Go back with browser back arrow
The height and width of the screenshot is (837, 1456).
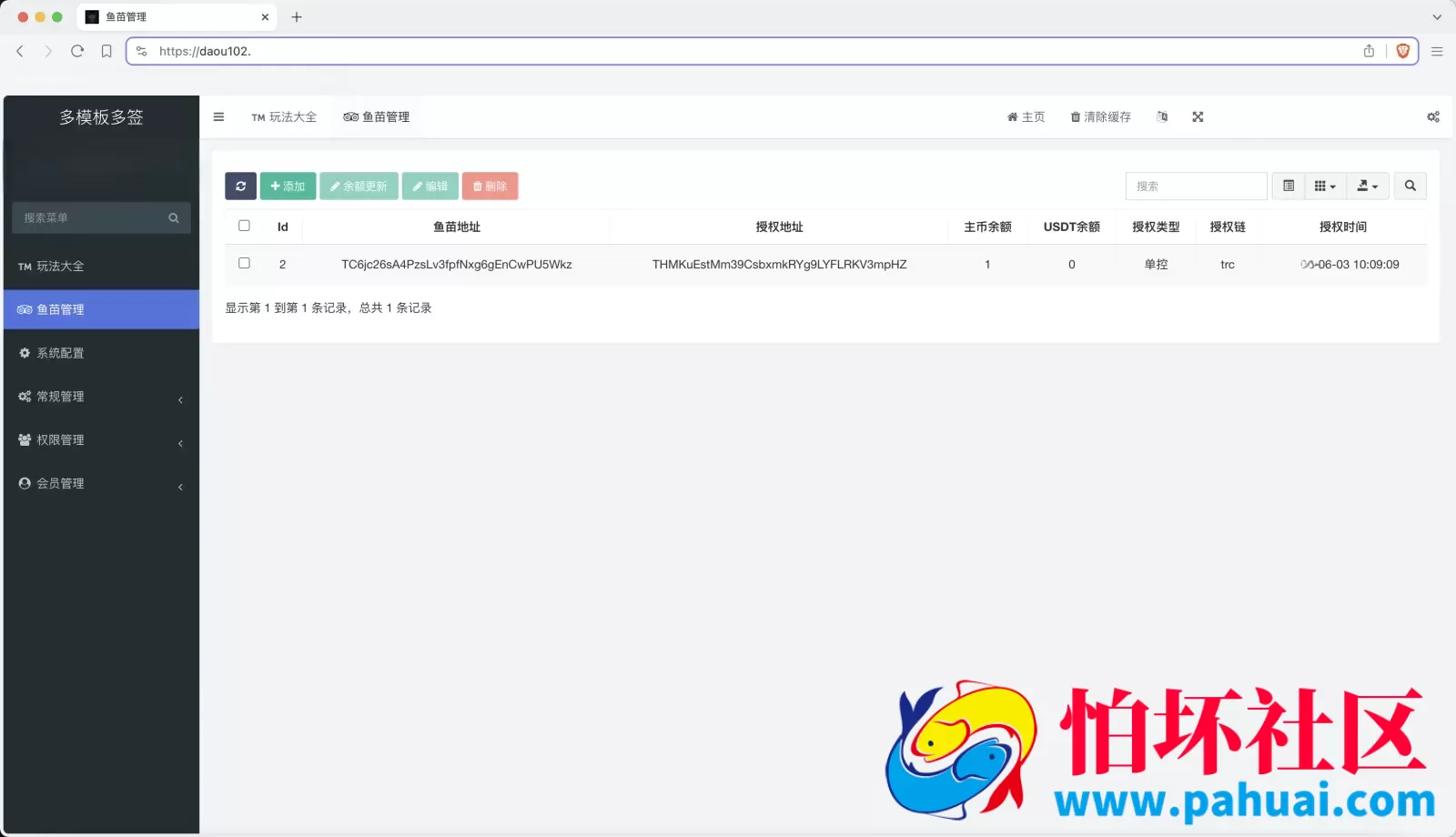20,51
